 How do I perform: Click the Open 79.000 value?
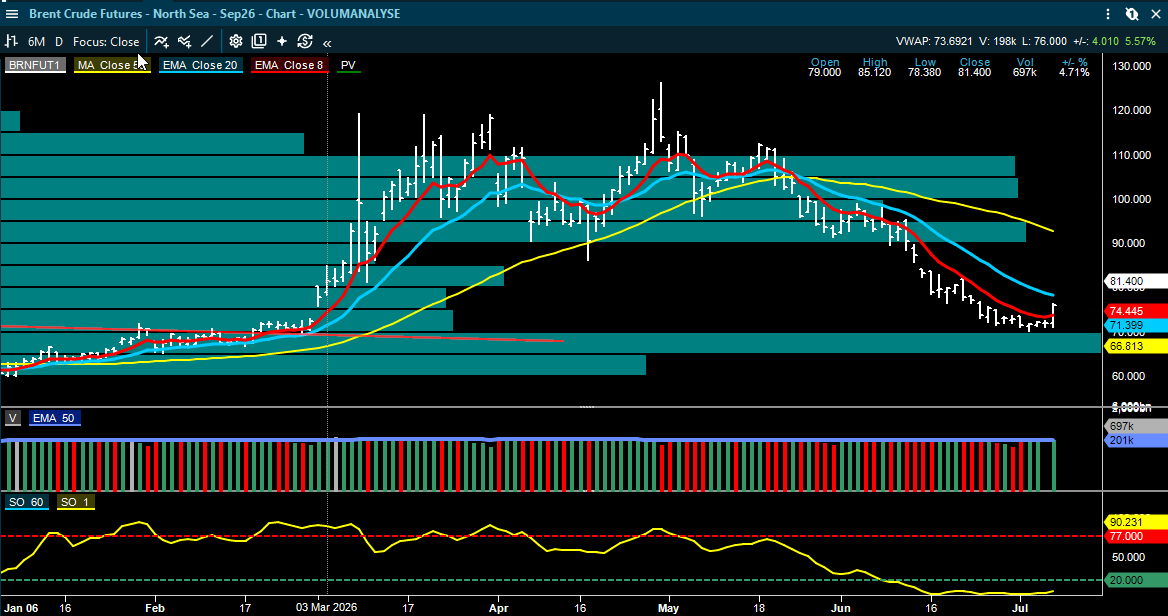[x=825, y=72]
